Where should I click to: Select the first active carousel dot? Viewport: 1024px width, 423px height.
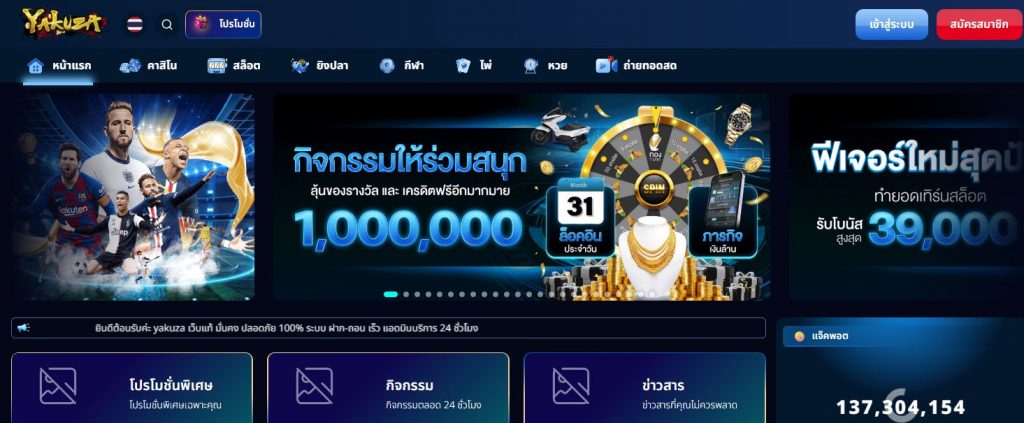pyautogui.click(x=391, y=294)
